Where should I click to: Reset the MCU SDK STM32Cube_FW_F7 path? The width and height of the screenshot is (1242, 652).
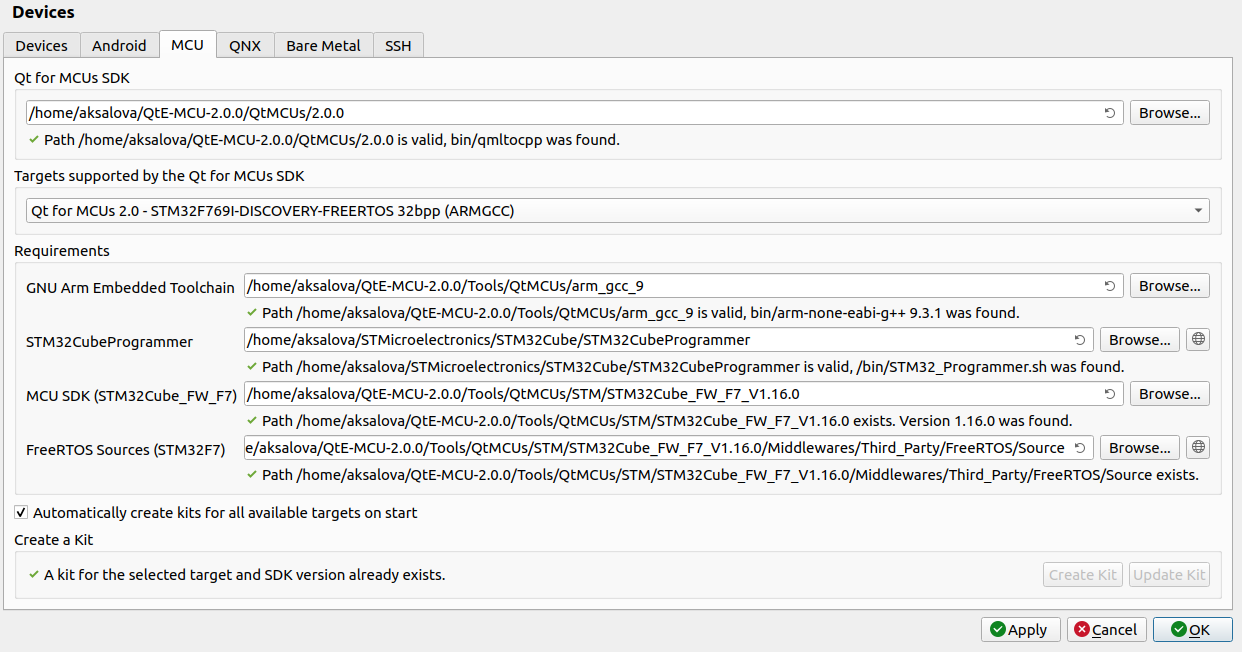tap(1109, 394)
